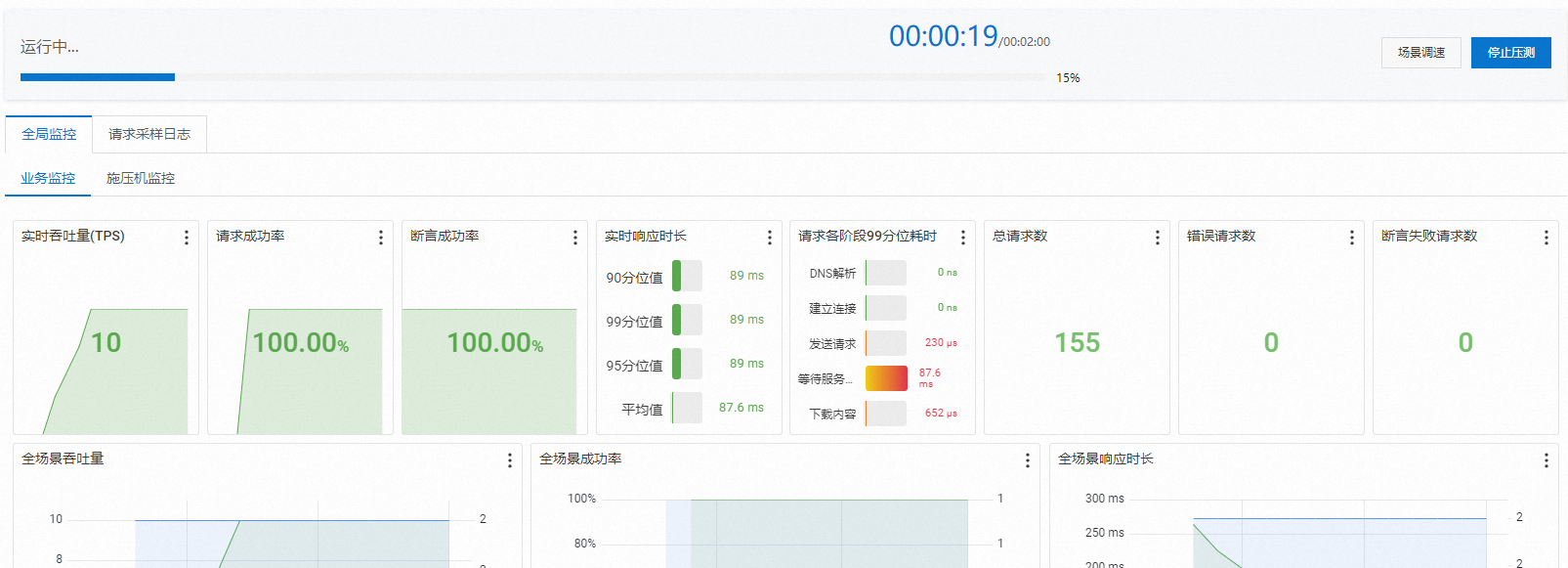Expand options for 全场景吞吐量 chart

coord(510,460)
